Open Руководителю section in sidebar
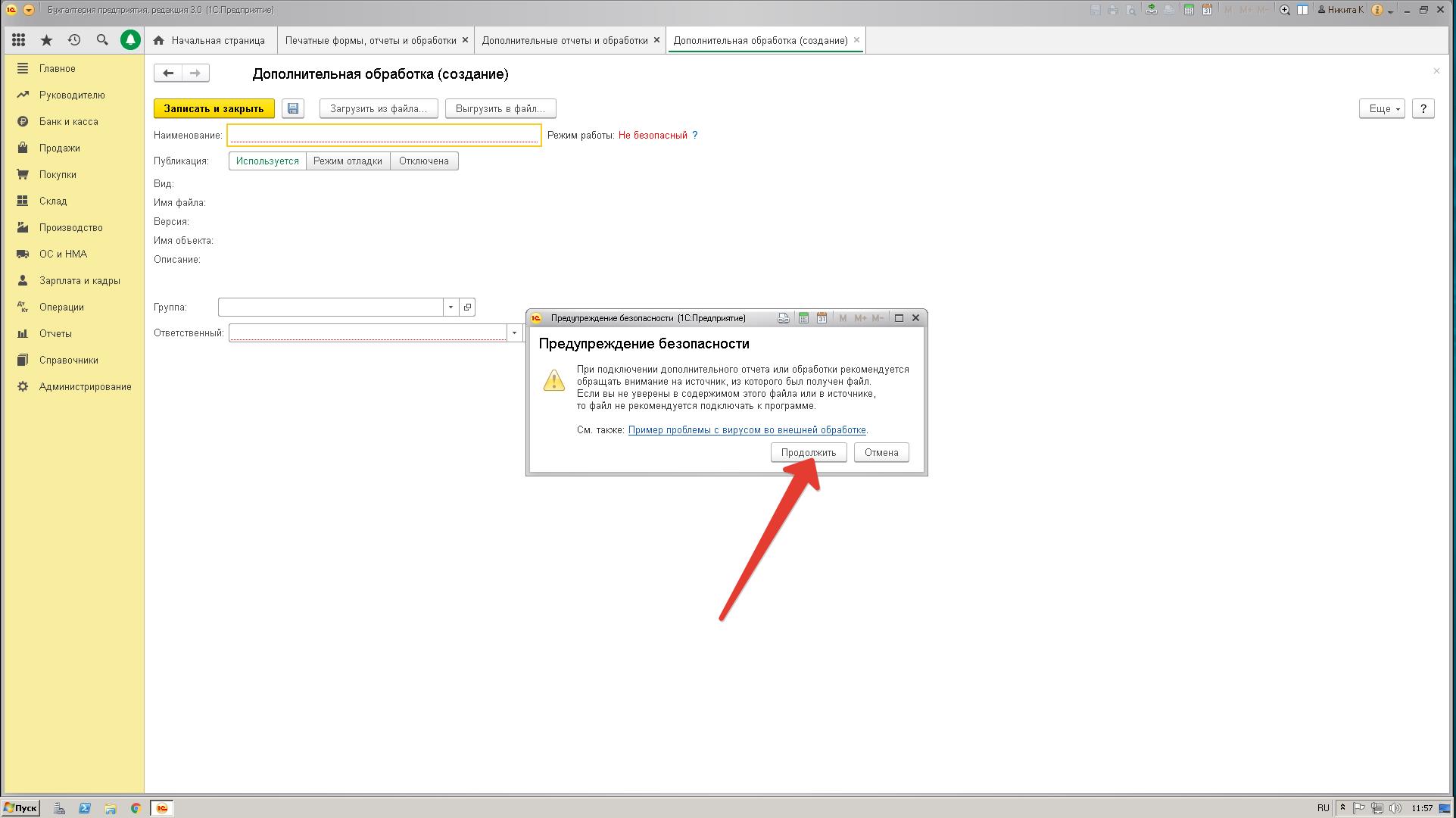The image size is (1456, 818). (x=73, y=95)
